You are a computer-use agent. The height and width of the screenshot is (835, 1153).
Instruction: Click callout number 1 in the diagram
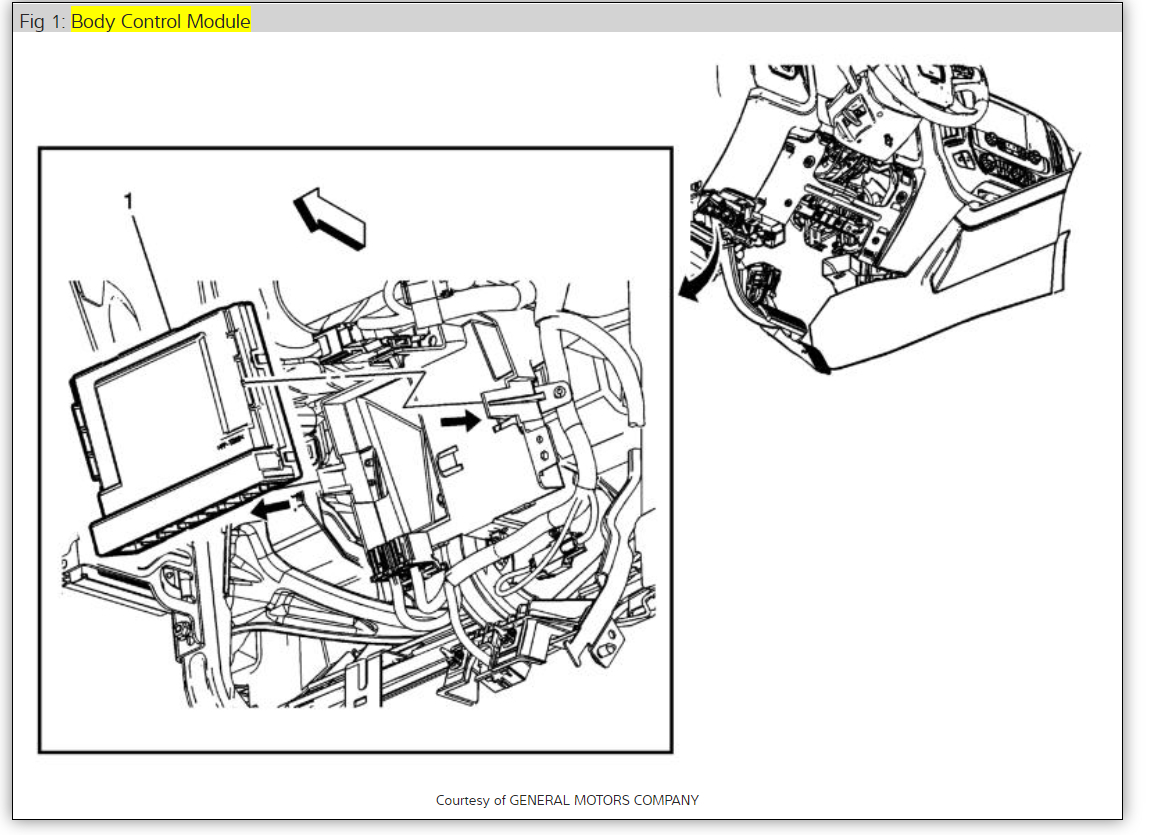click(129, 201)
